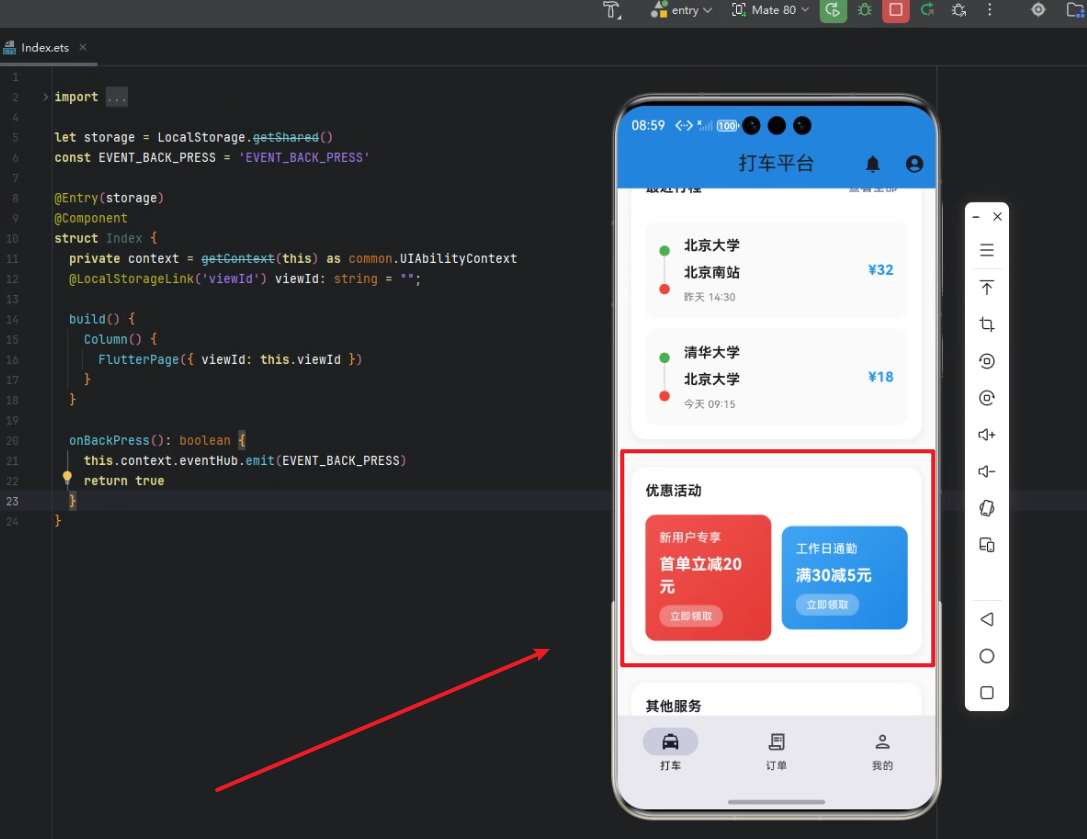This screenshot has height=839, width=1087.
Task: Click the lightbulb quick-fix icon on line 22
Action: [x=67, y=476]
